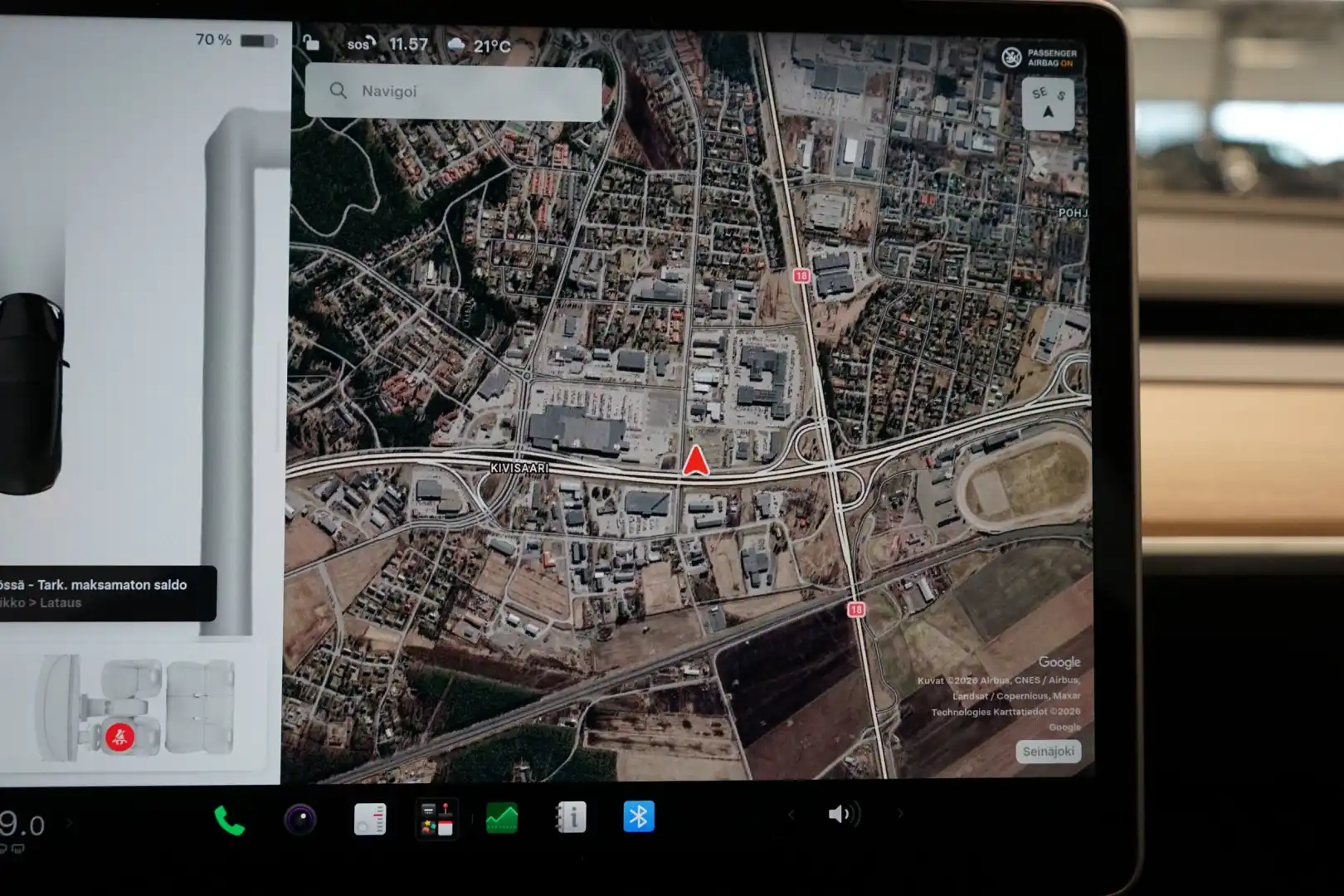Tap the seat occupancy diagram
The width and height of the screenshot is (1344, 896).
coord(137,708)
